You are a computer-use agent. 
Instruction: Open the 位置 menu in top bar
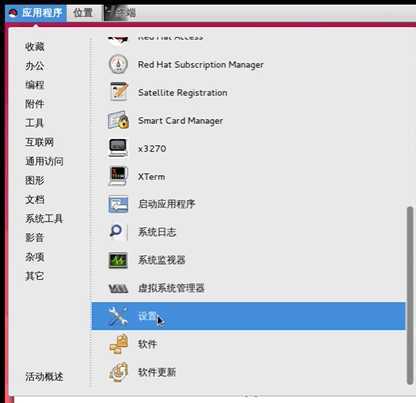pyautogui.click(x=83, y=13)
